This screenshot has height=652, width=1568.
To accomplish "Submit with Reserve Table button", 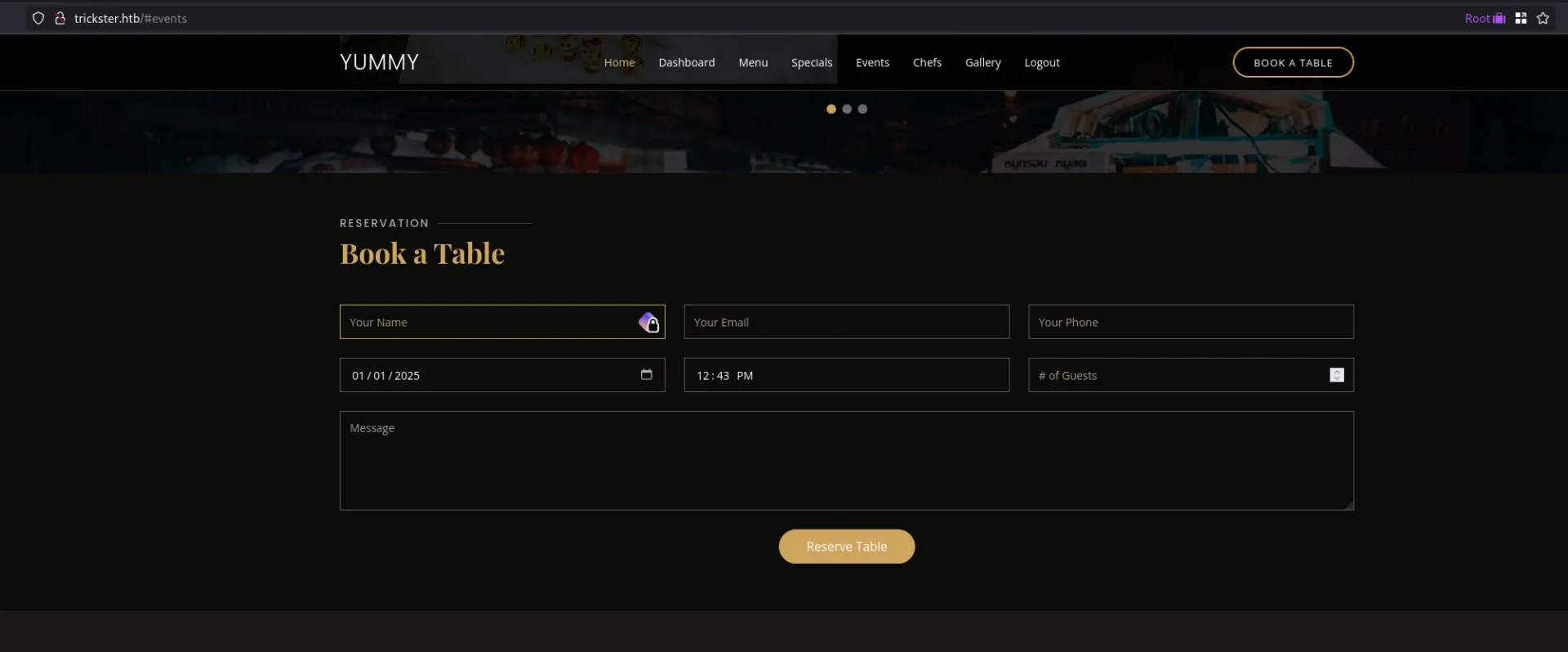I will 847,547.
